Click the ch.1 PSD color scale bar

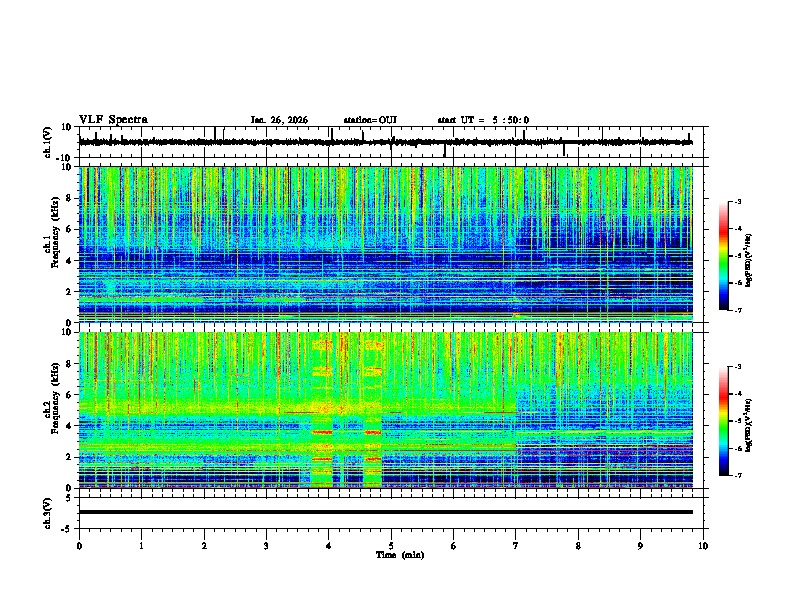click(723, 255)
